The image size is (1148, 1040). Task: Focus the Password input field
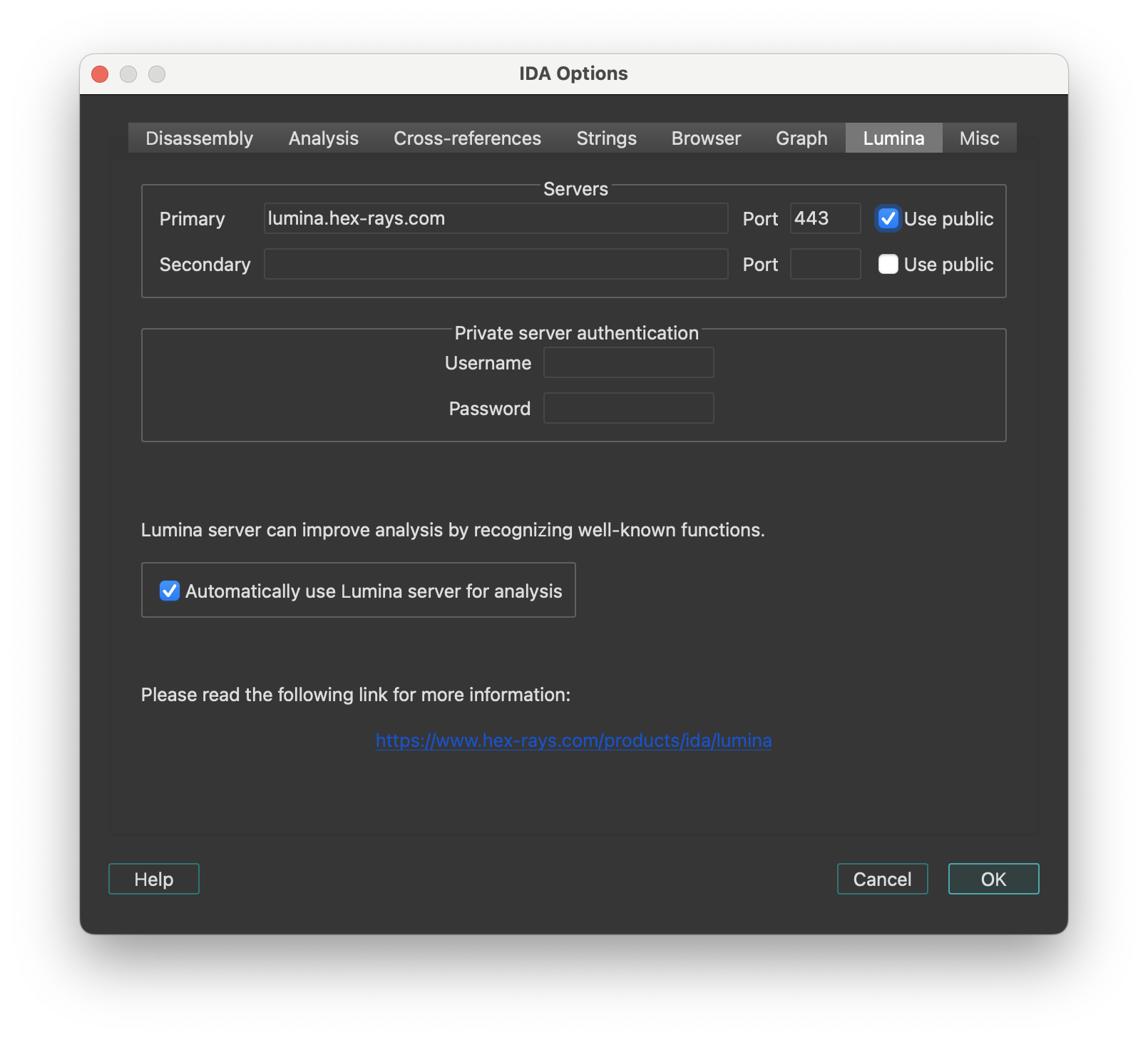628,409
